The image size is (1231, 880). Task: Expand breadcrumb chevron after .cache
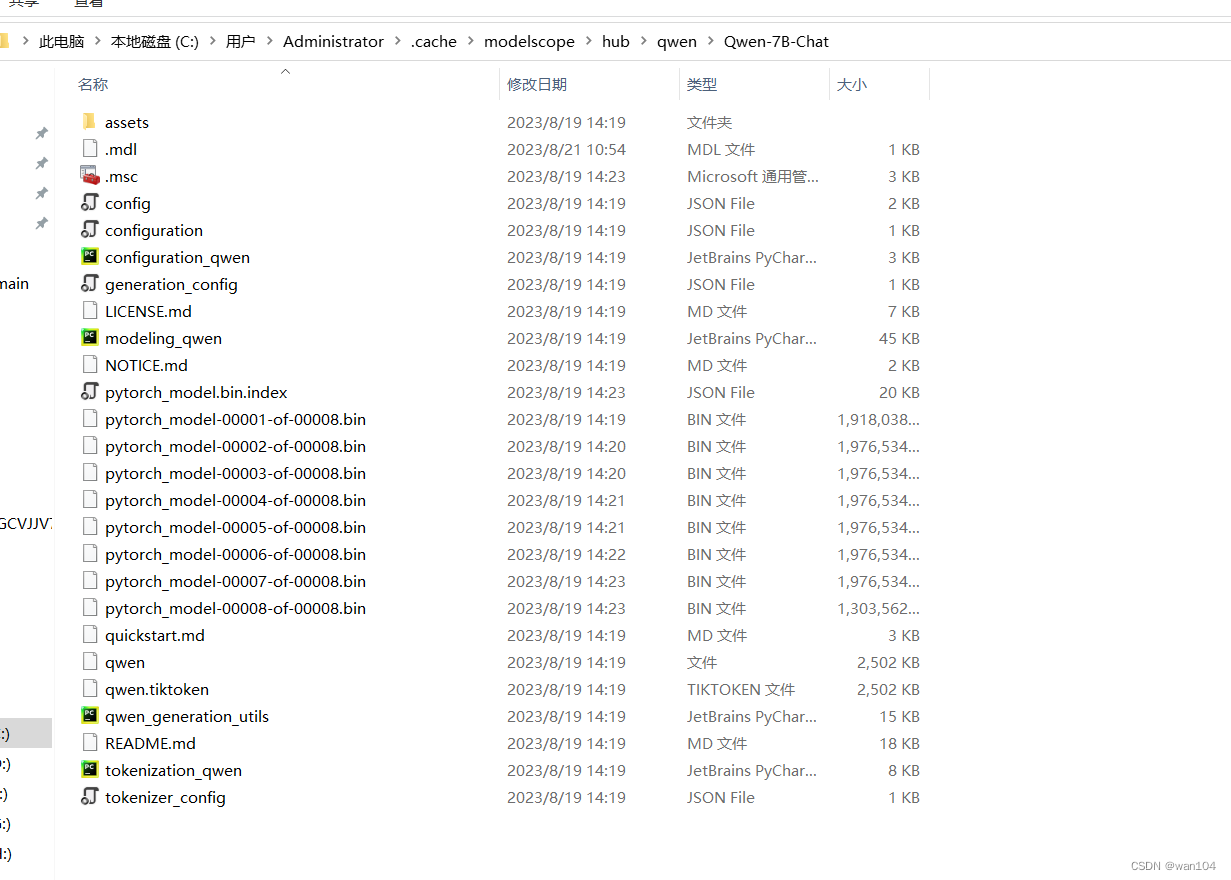(470, 42)
